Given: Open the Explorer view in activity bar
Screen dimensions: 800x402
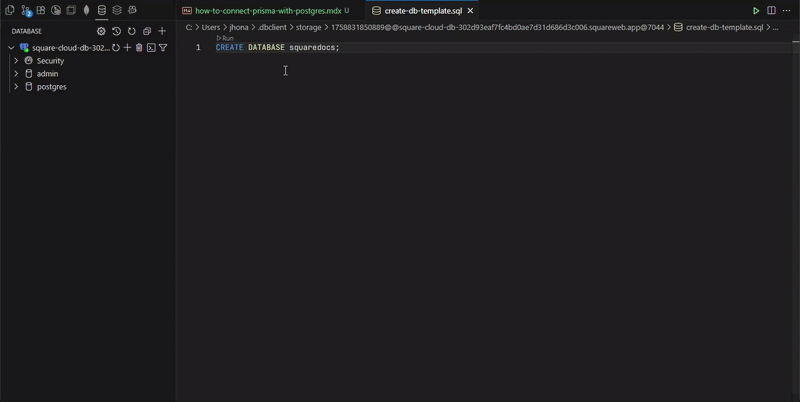Looking at the screenshot, I should (10, 10).
